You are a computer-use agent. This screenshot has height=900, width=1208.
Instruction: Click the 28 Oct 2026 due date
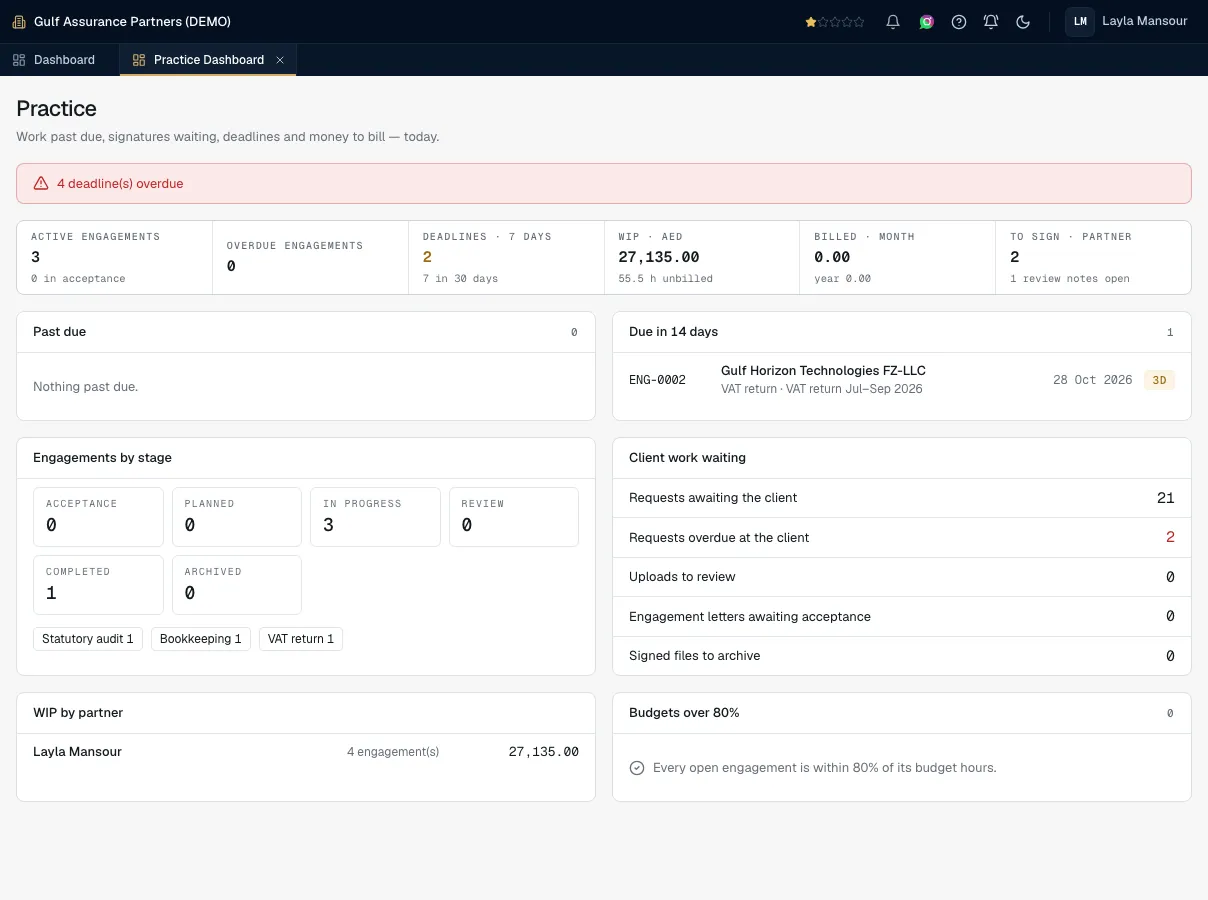click(x=1093, y=380)
